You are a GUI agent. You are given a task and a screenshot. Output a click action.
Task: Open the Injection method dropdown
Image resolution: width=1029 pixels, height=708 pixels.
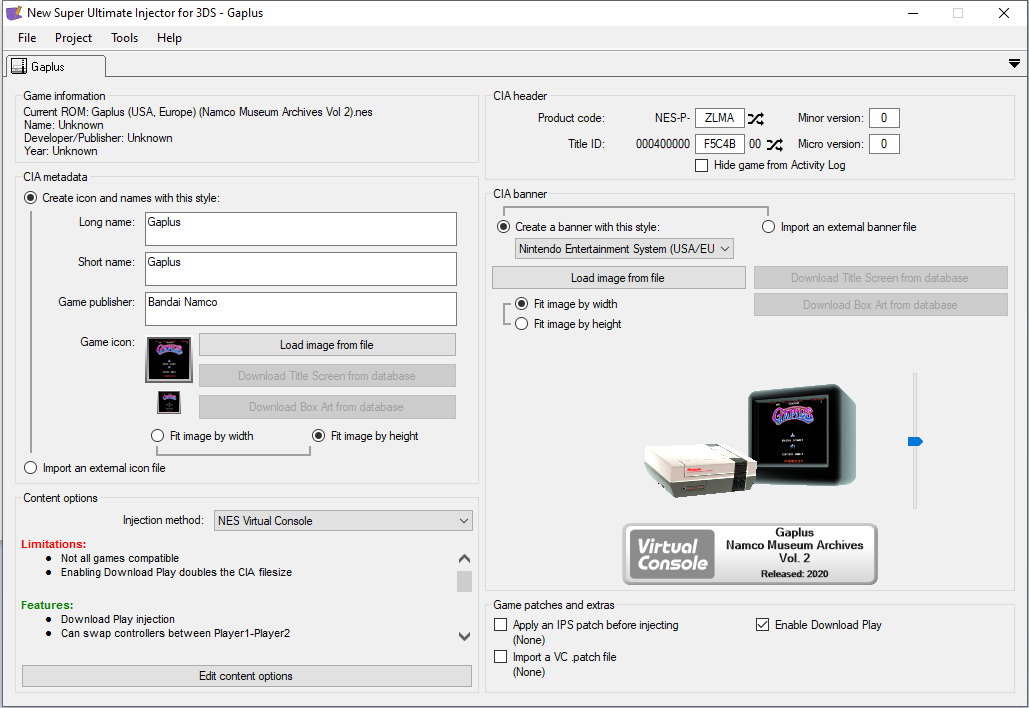(343, 520)
